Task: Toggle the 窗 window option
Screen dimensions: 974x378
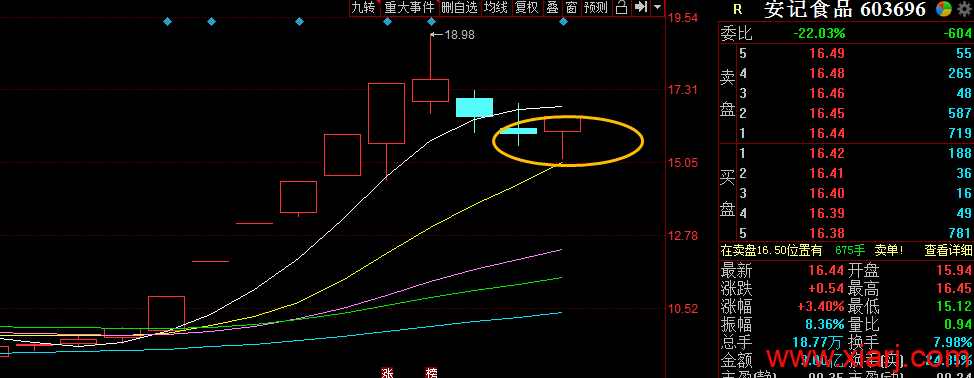Action: click(x=571, y=7)
